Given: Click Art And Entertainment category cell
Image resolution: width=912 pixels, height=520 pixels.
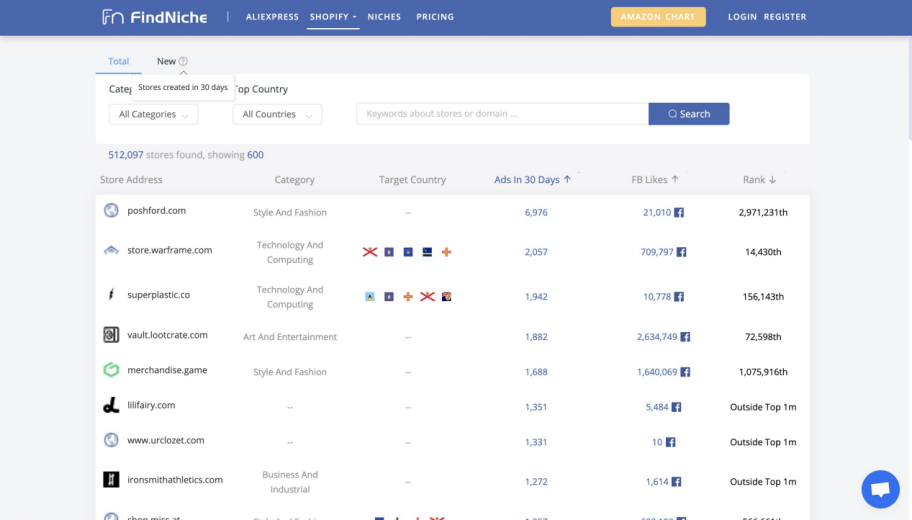Looking at the screenshot, I should 290,337.
